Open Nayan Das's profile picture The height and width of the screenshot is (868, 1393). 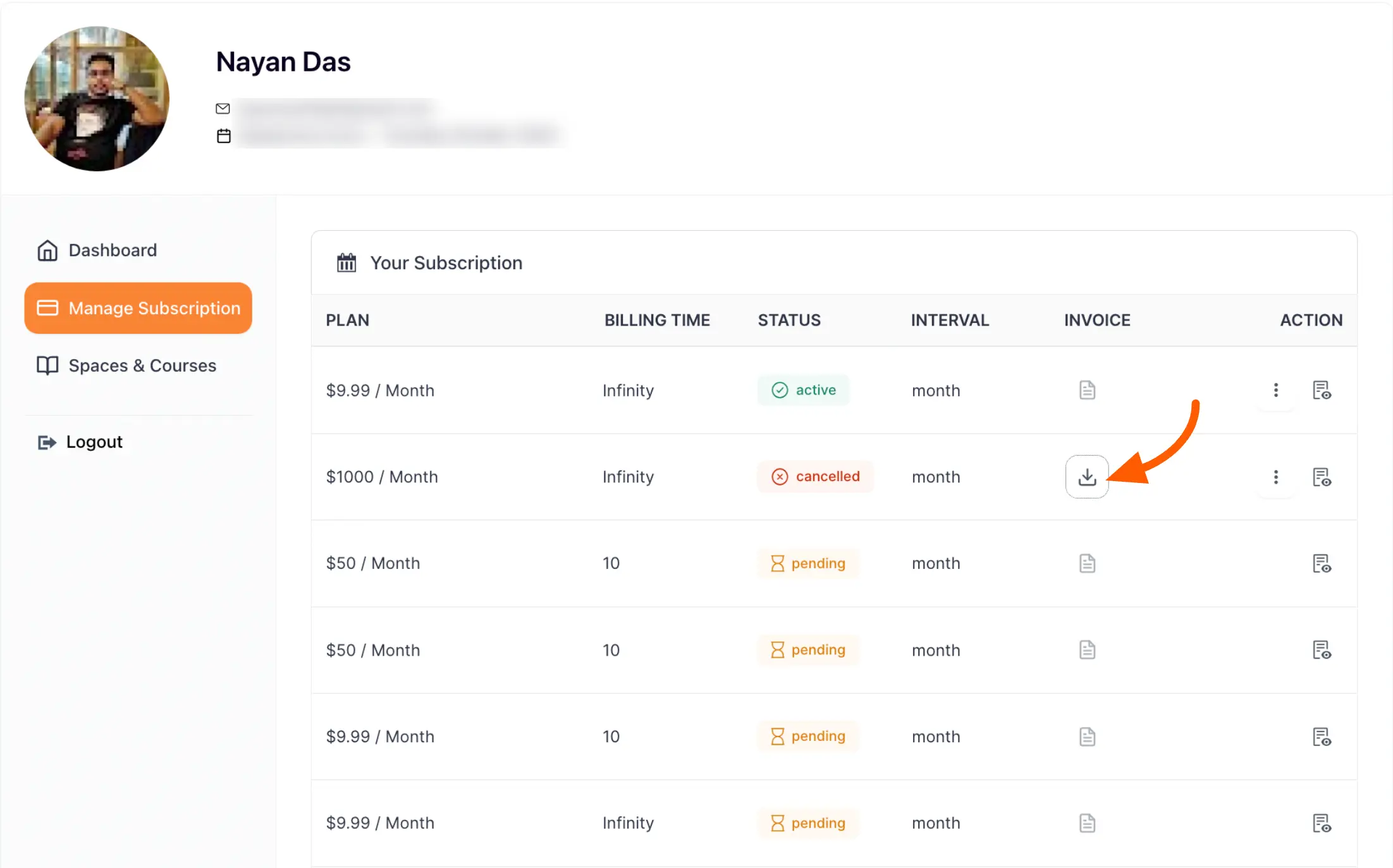pyautogui.click(x=97, y=98)
